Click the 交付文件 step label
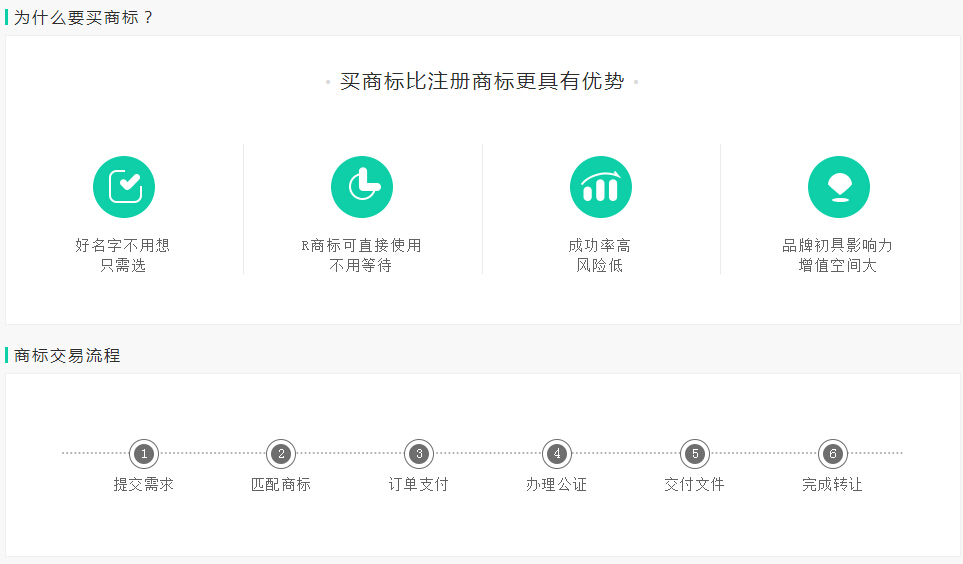Screen dimensions: 963x564 [x=695, y=485]
